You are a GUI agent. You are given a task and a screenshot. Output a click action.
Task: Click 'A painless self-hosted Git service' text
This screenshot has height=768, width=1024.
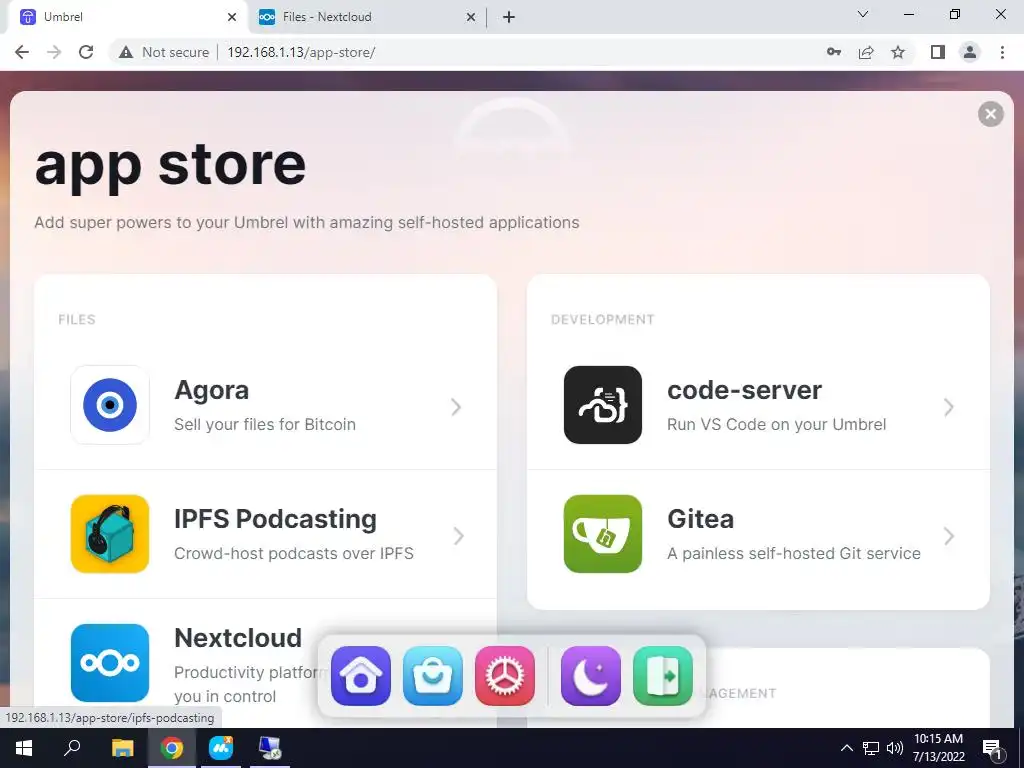(793, 554)
